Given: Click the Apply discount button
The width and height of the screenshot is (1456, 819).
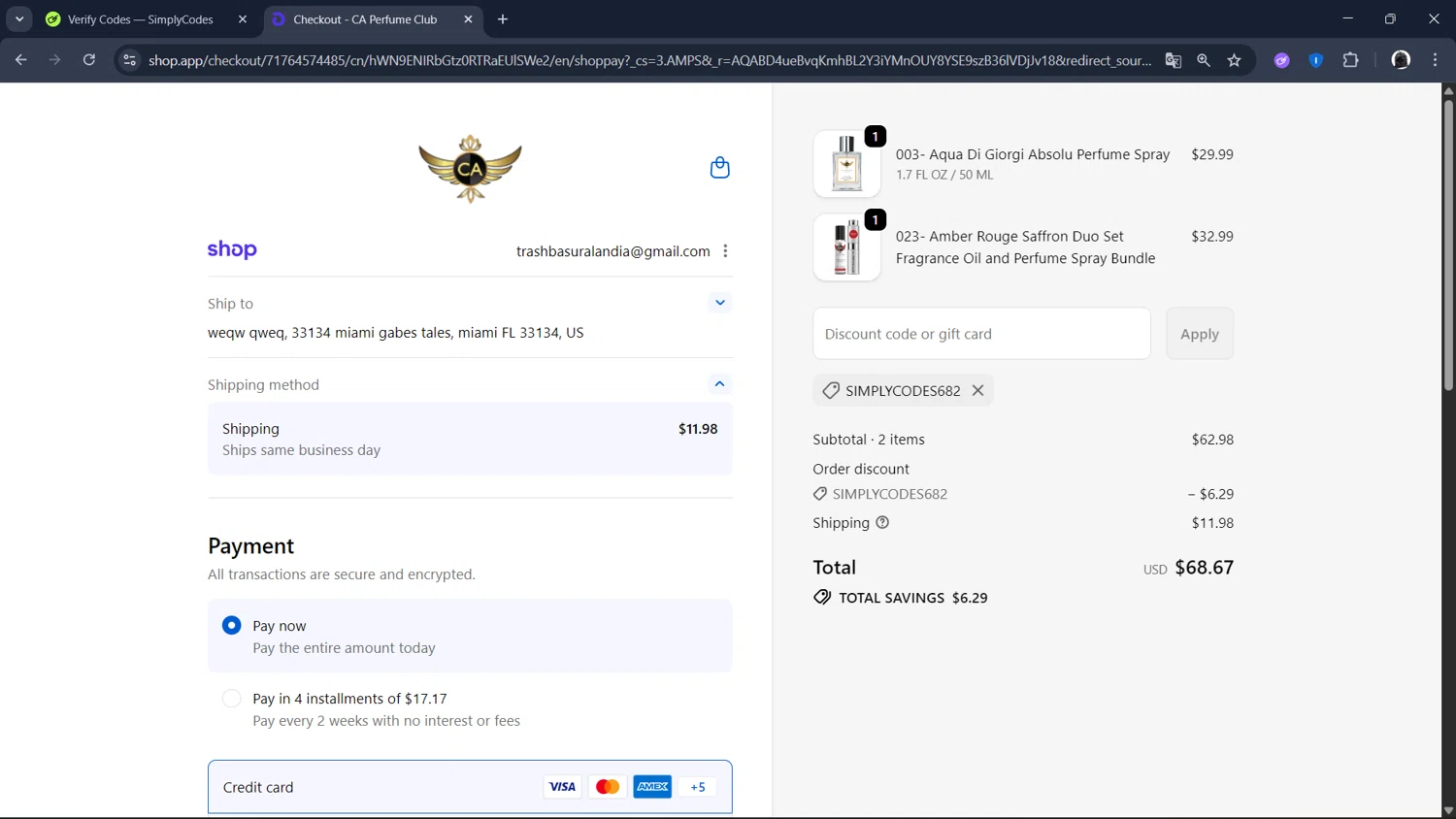Looking at the screenshot, I should pos(1200,334).
